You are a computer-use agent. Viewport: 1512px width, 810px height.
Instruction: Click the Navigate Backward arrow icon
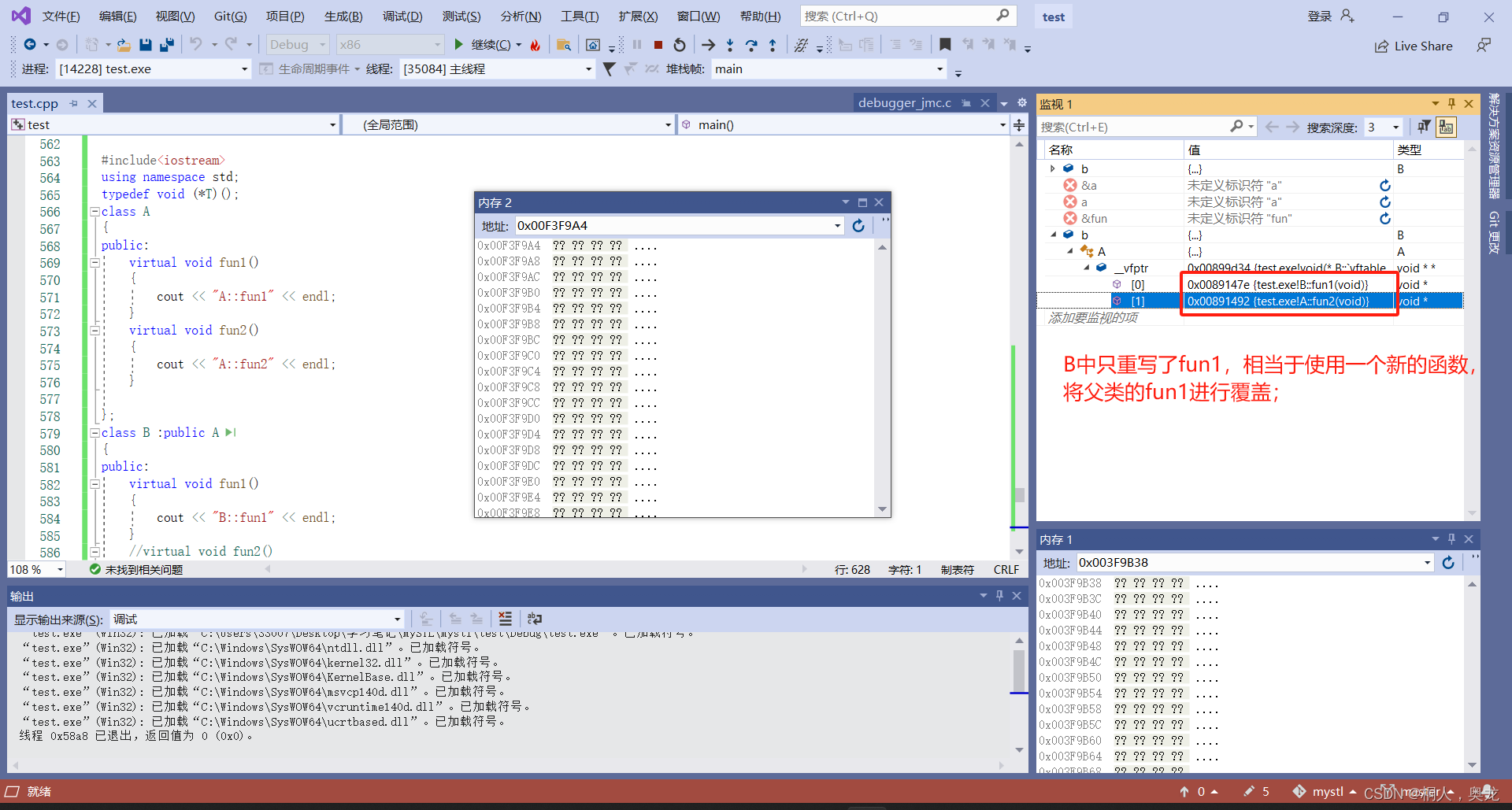click(x=30, y=45)
